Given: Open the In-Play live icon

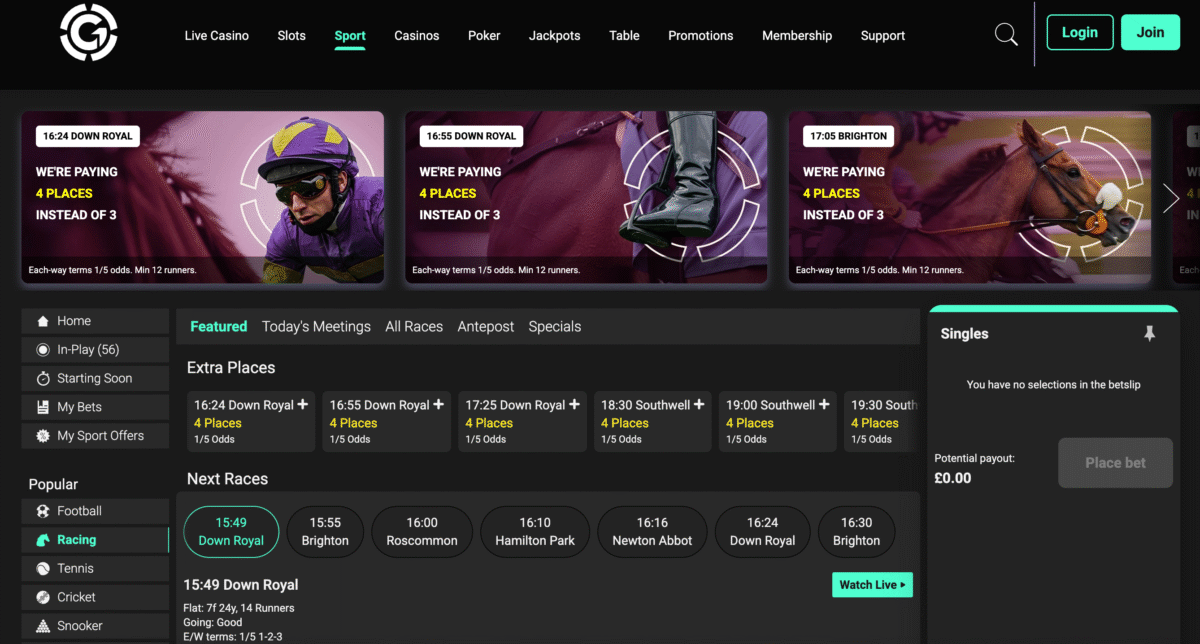Looking at the screenshot, I should [x=43, y=350].
